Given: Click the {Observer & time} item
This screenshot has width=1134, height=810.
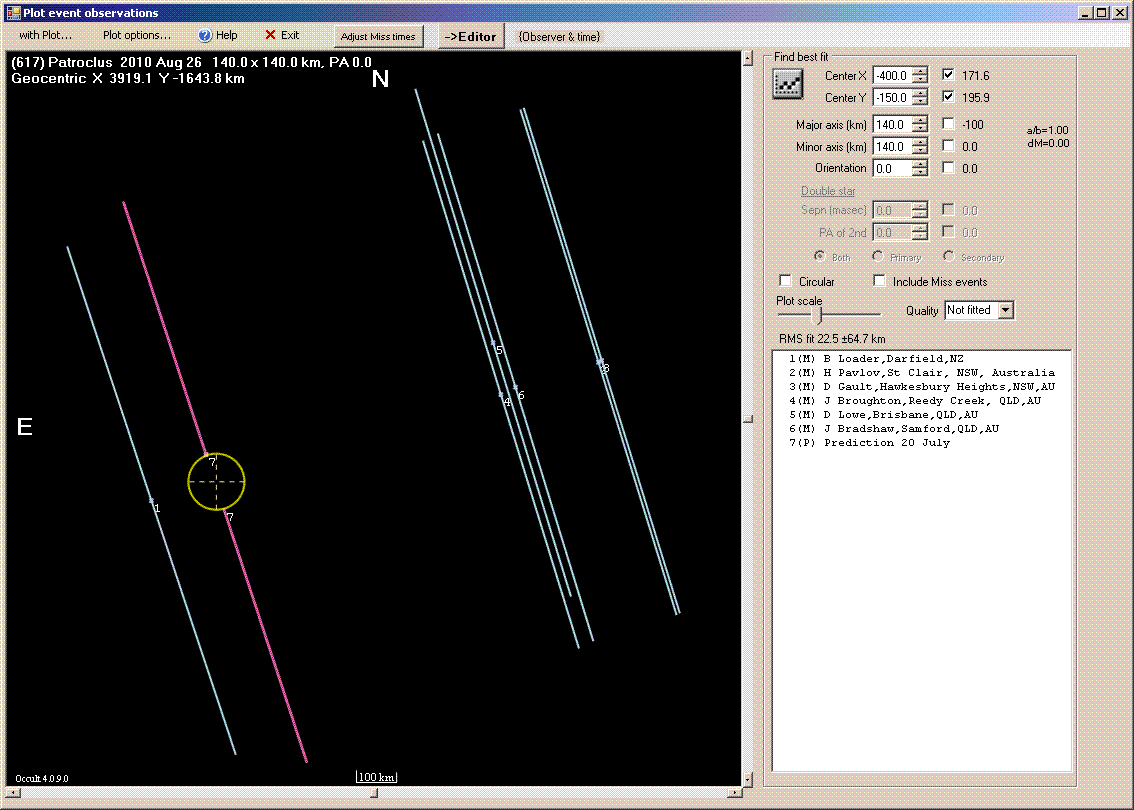Looking at the screenshot, I should [559, 36].
